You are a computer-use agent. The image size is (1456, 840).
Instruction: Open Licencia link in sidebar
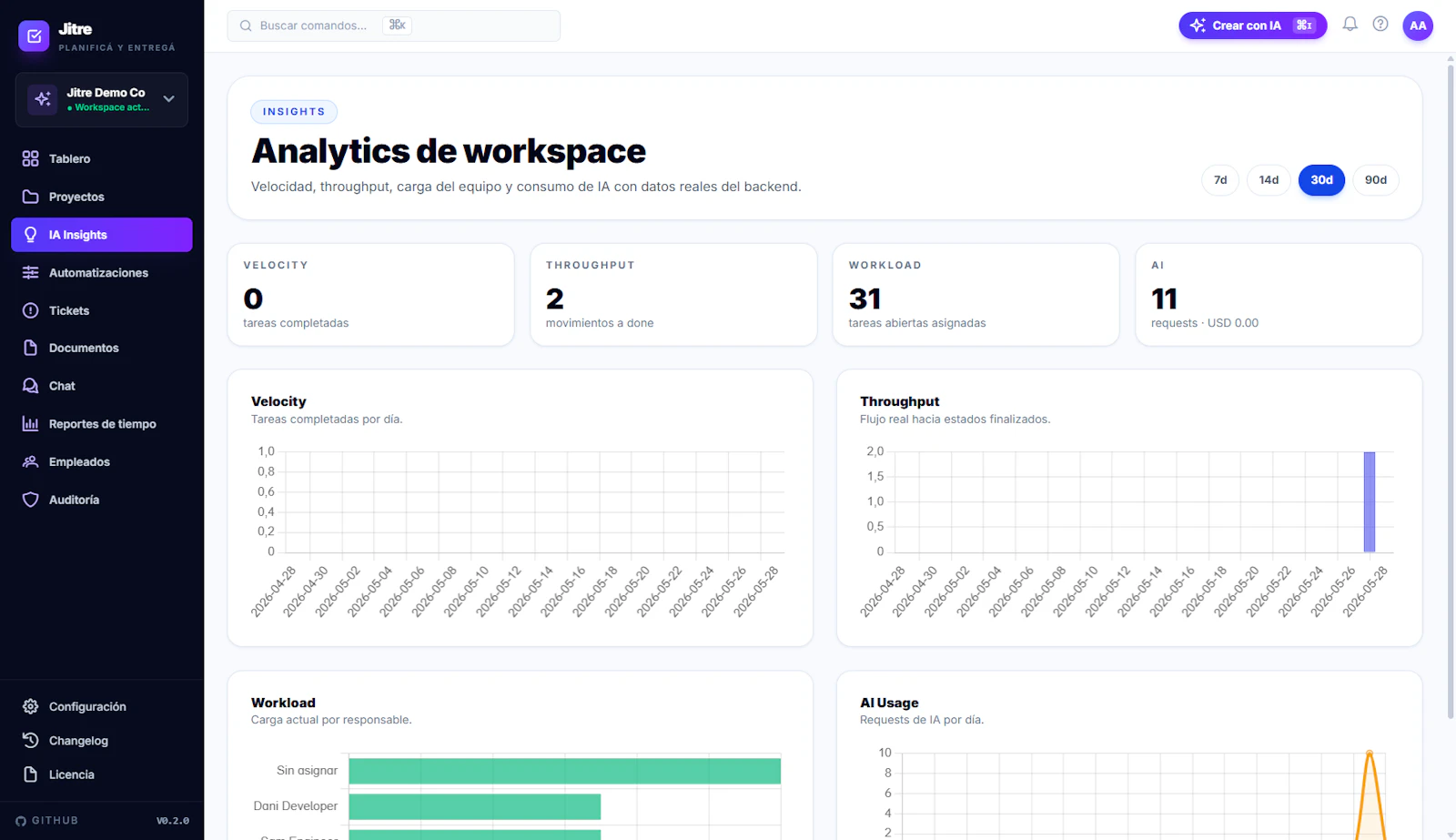tap(102, 774)
